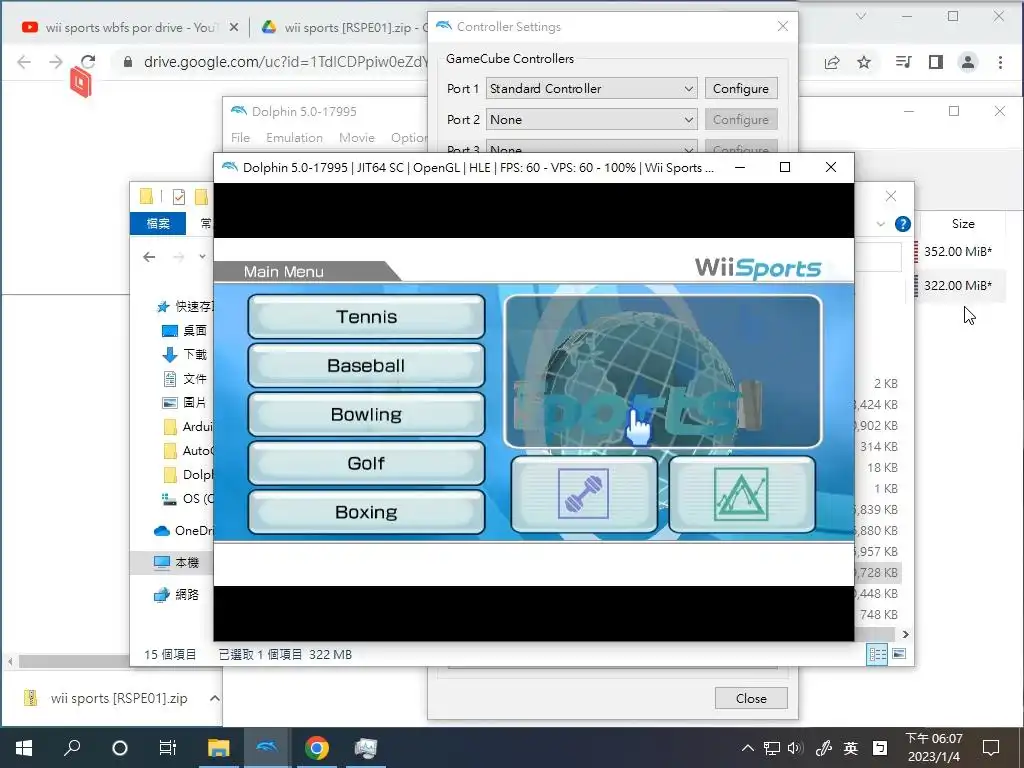Open Task View on taskbar
The height and width of the screenshot is (768, 1024).
168,748
